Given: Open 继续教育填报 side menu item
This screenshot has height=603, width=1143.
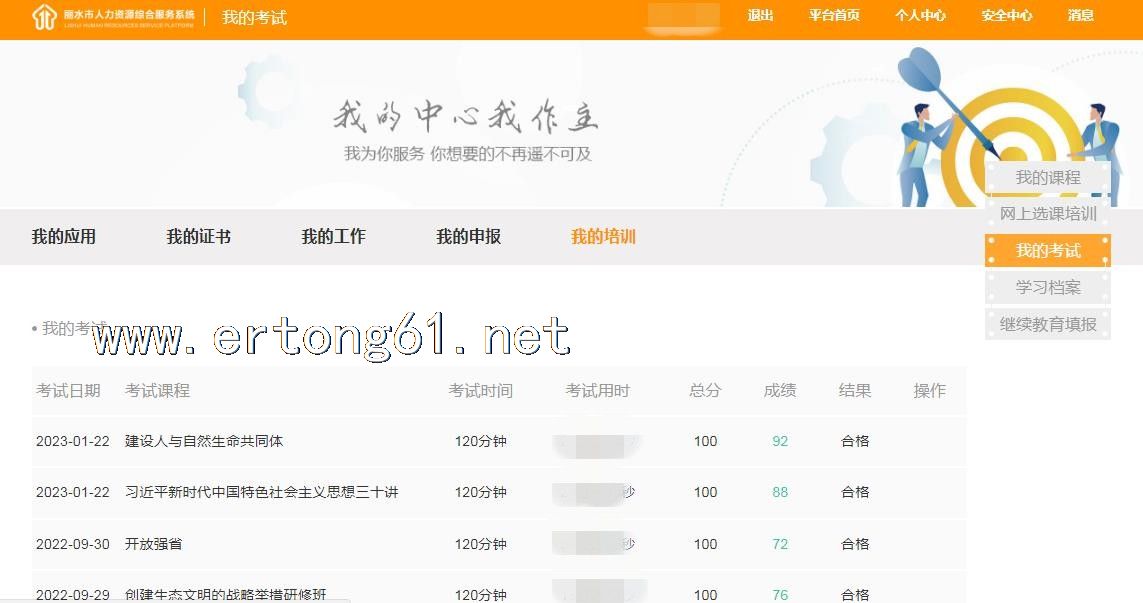Looking at the screenshot, I should pos(1047,324).
